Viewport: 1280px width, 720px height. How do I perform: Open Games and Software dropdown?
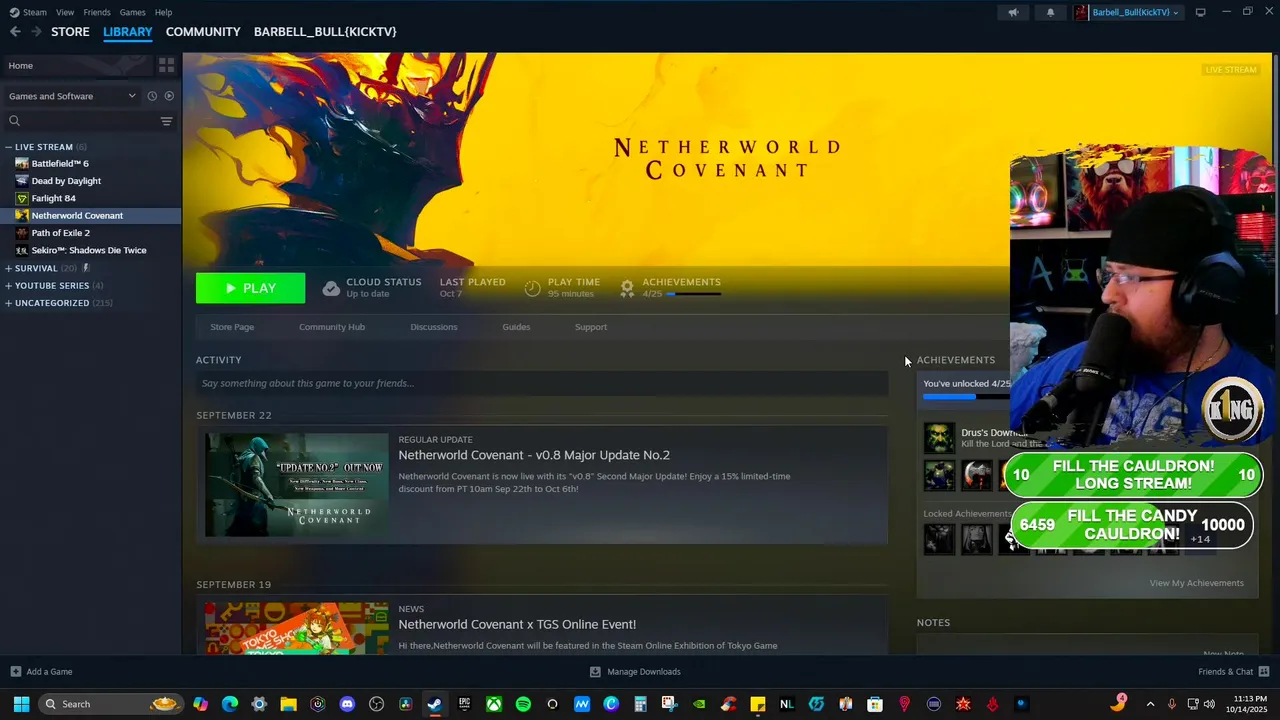point(72,96)
